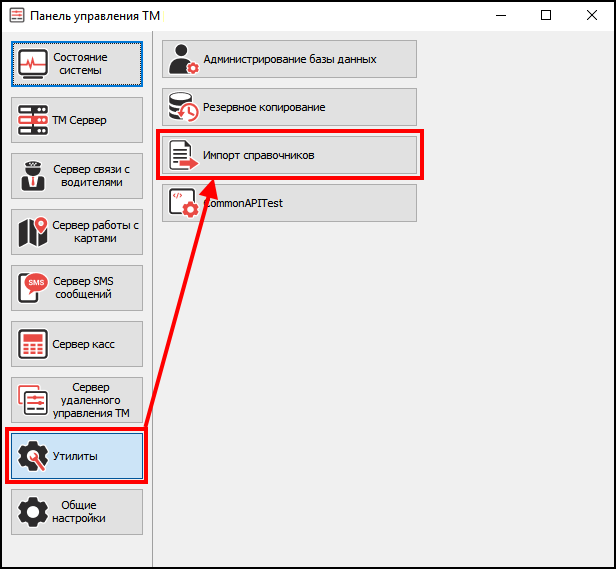Click the SMS bubble icon

34,288
